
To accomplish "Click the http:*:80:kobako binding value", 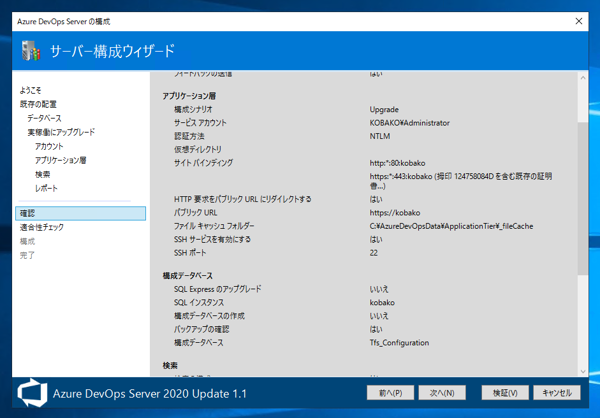I will point(397,163).
